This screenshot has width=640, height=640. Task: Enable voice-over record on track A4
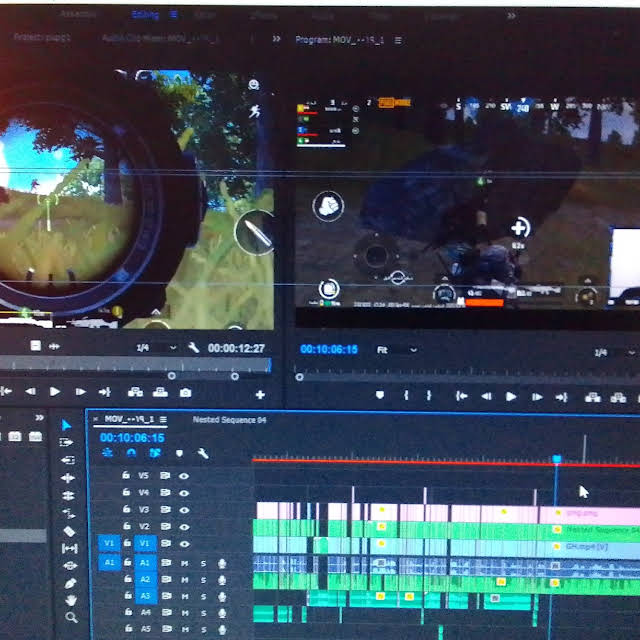[x=222, y=613]
